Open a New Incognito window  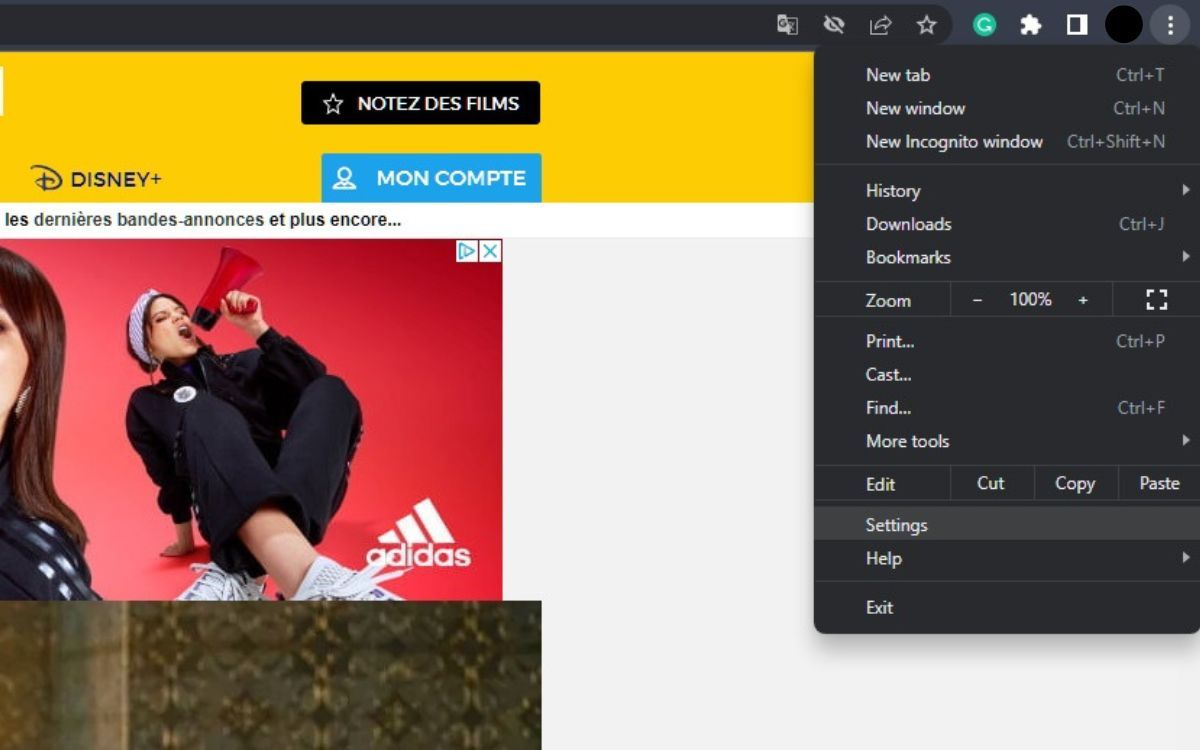[x=1007, y=141]
